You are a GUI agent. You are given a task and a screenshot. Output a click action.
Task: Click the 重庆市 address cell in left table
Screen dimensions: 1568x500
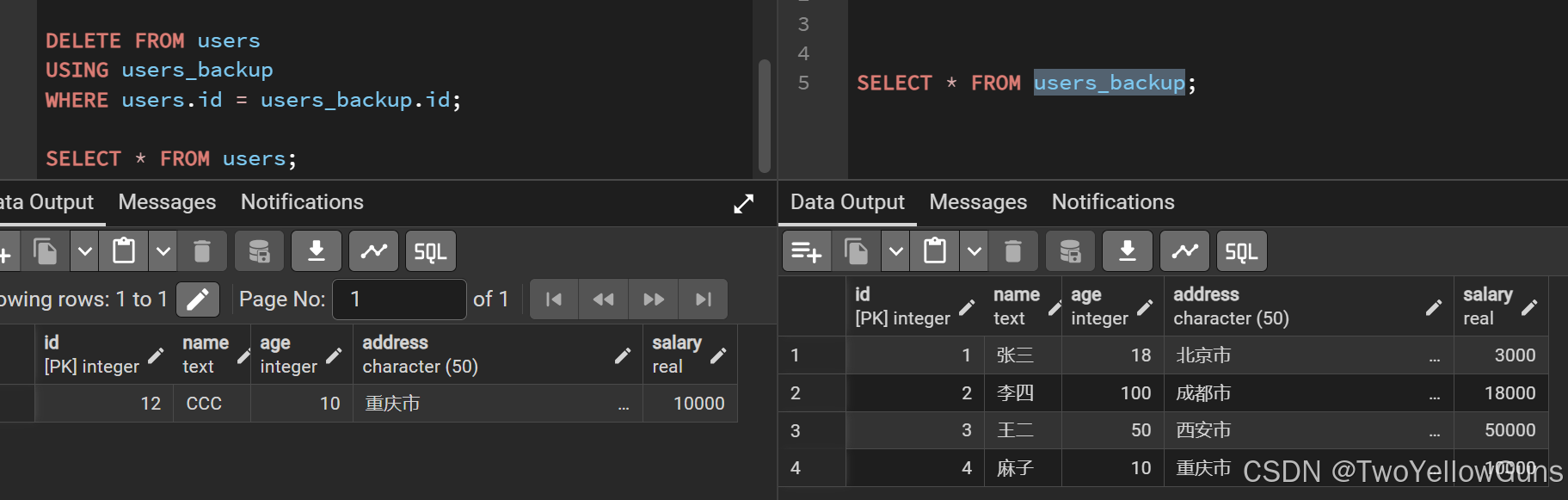pyautogui.click(x=498, y=404)
